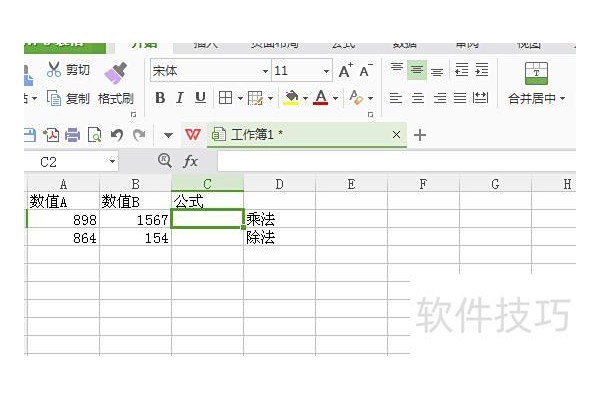Align text to bottom
Viewport: 600px width, 400px height.
pyautogui.click(x=437, y=72)
